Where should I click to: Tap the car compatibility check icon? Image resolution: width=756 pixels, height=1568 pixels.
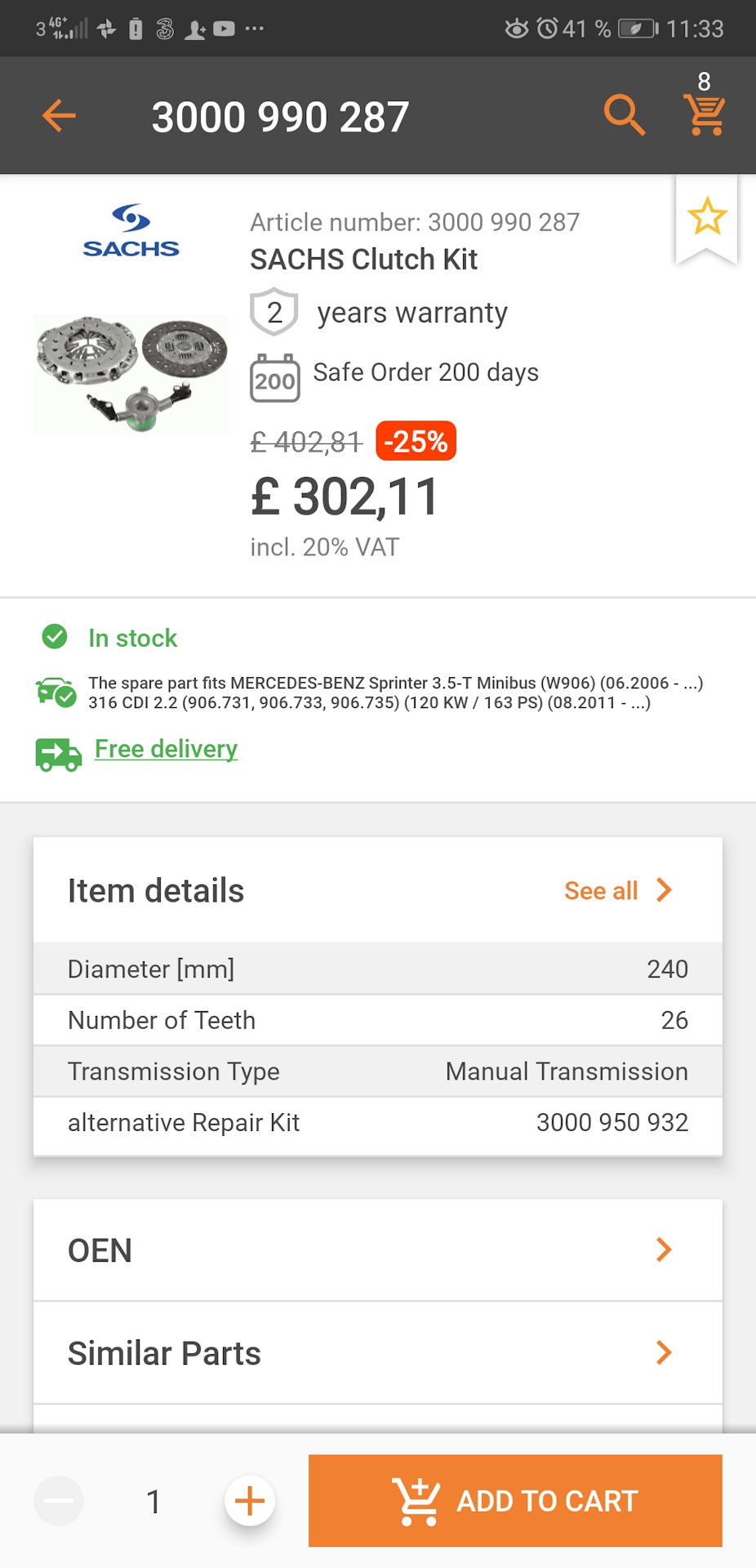tap(56, 693)
